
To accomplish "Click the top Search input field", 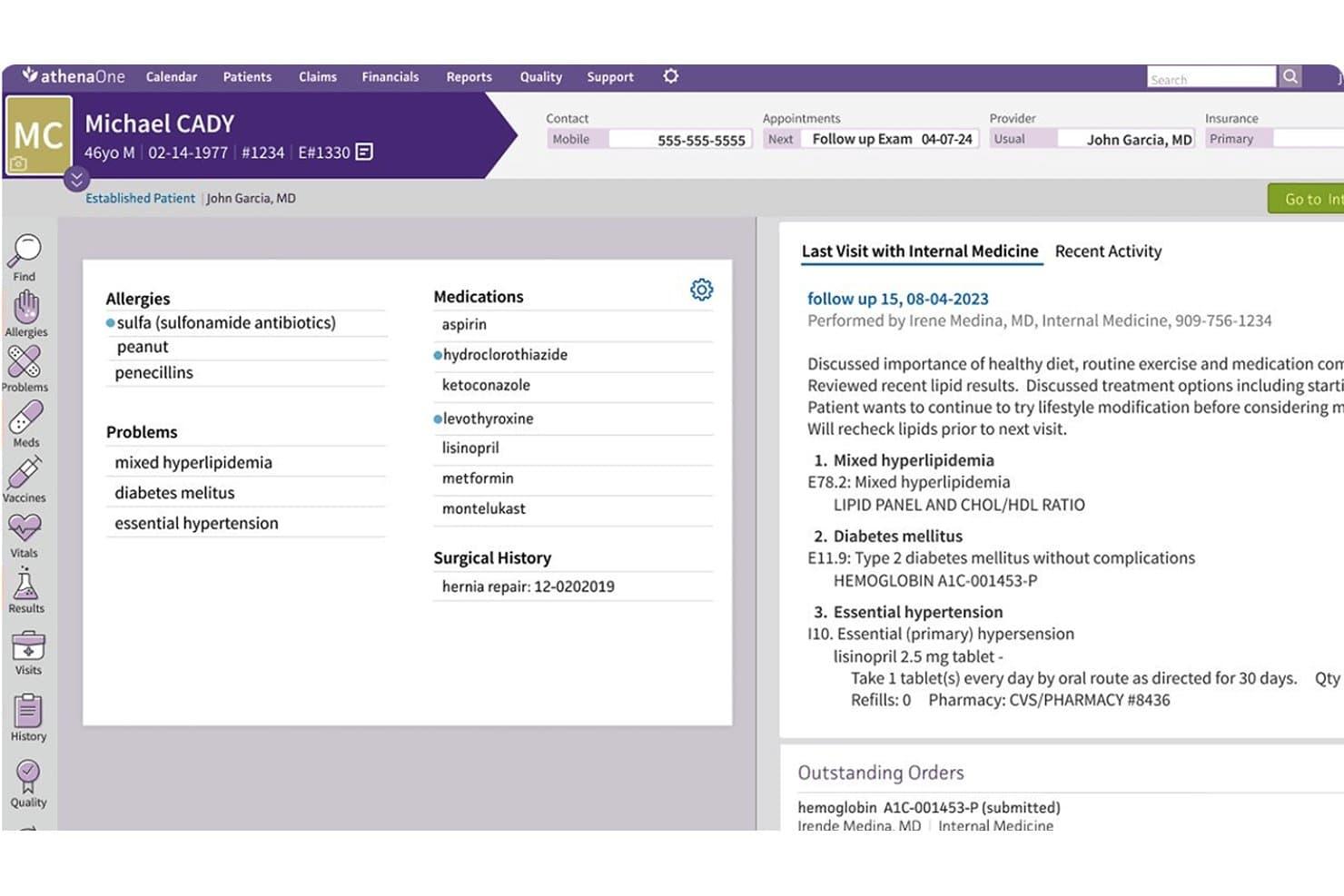I will (1211, 77).
